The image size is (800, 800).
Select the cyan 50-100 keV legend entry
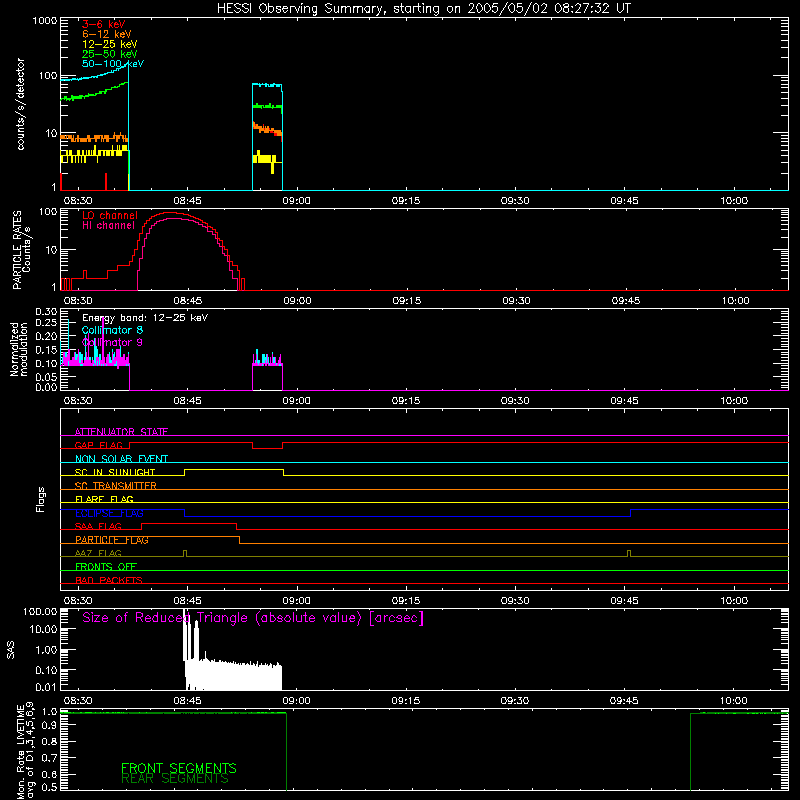(113, 64)
